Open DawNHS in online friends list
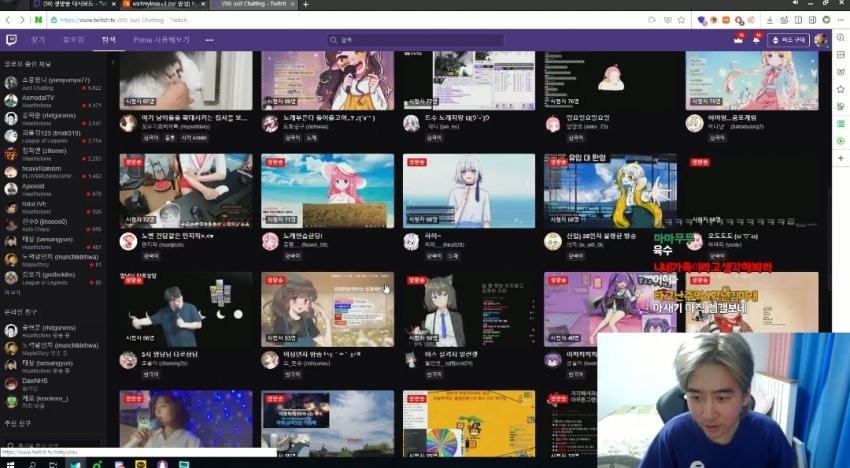Screen dimensions: 850x468 tap(53, 384)
